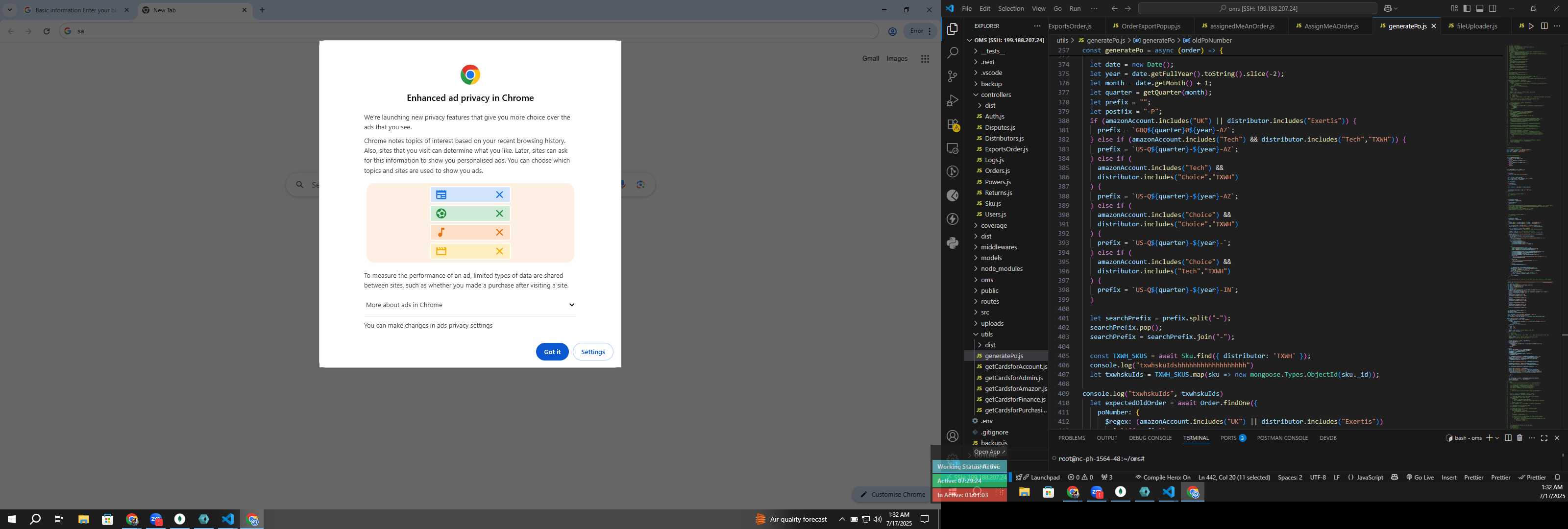Image resolution: width=1568 pixels, height=529 pixels.
Task: Toggle VS Code primary side bar
Action: coord(1467,8)
